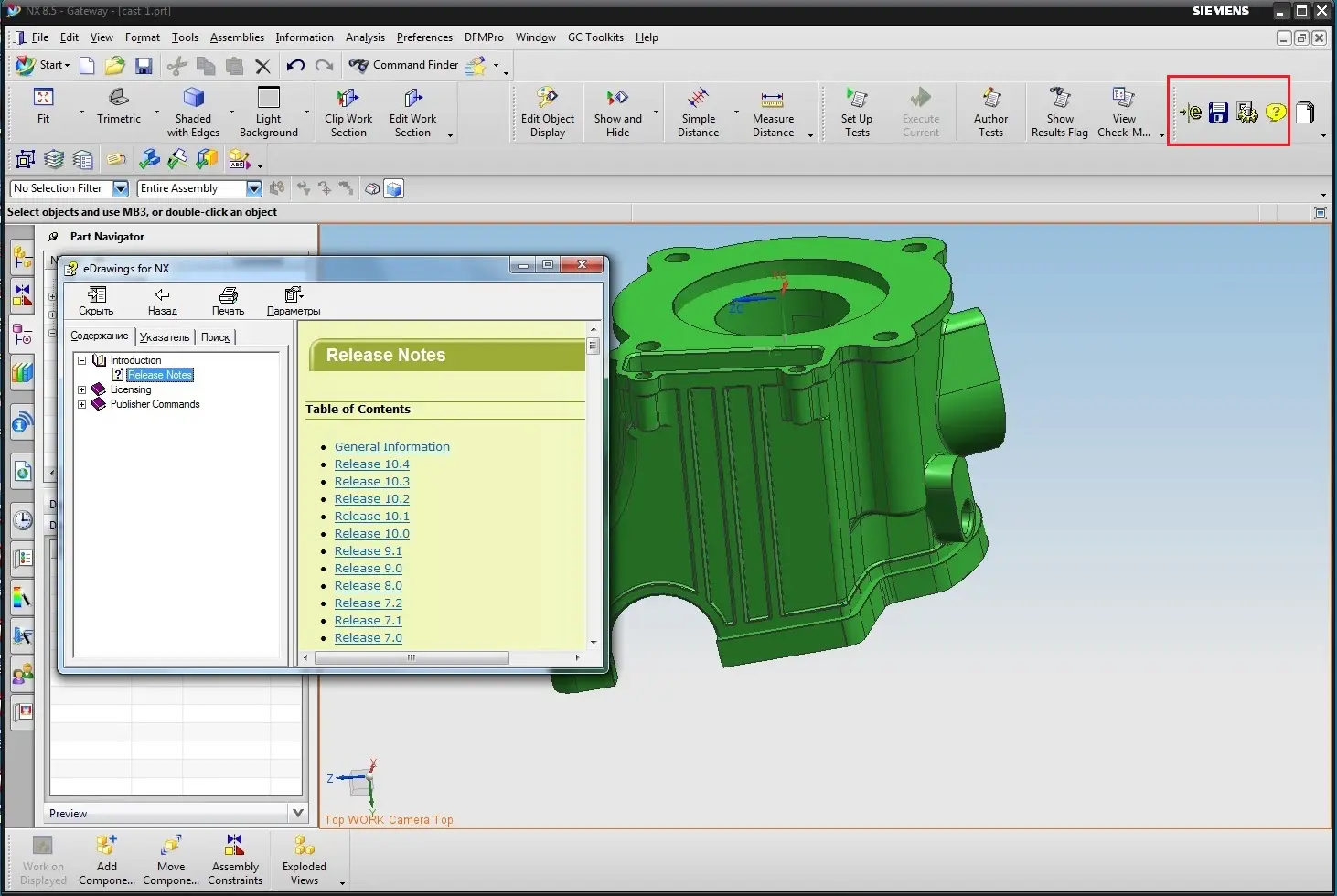This screenshot has height=896, width=1337.
Task: Start Simple Distance measurement
Action: [x=698, y=112]
